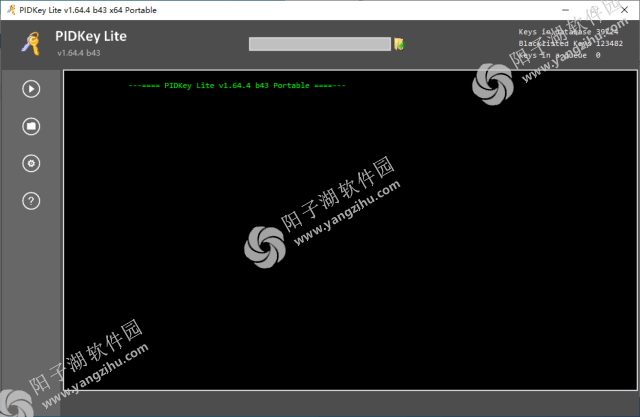Open the folder sidebar icon

coord(31,126)
